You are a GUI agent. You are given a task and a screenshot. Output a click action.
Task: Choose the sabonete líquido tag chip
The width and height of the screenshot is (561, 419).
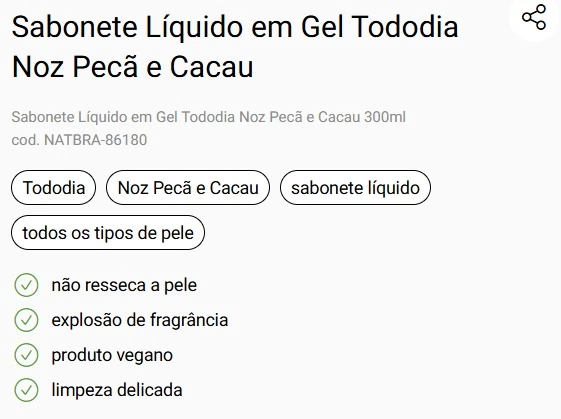[x=355, y=187]
